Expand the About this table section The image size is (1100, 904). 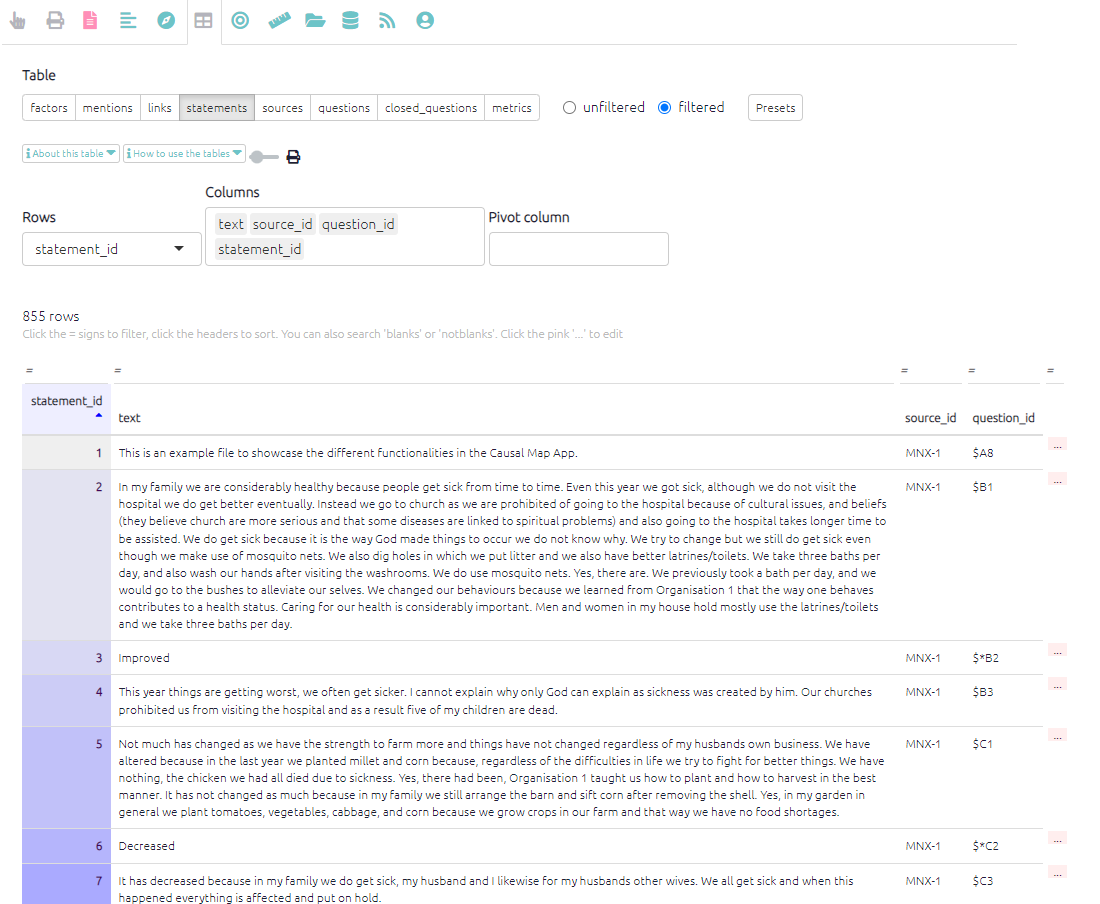click(70, 154)
